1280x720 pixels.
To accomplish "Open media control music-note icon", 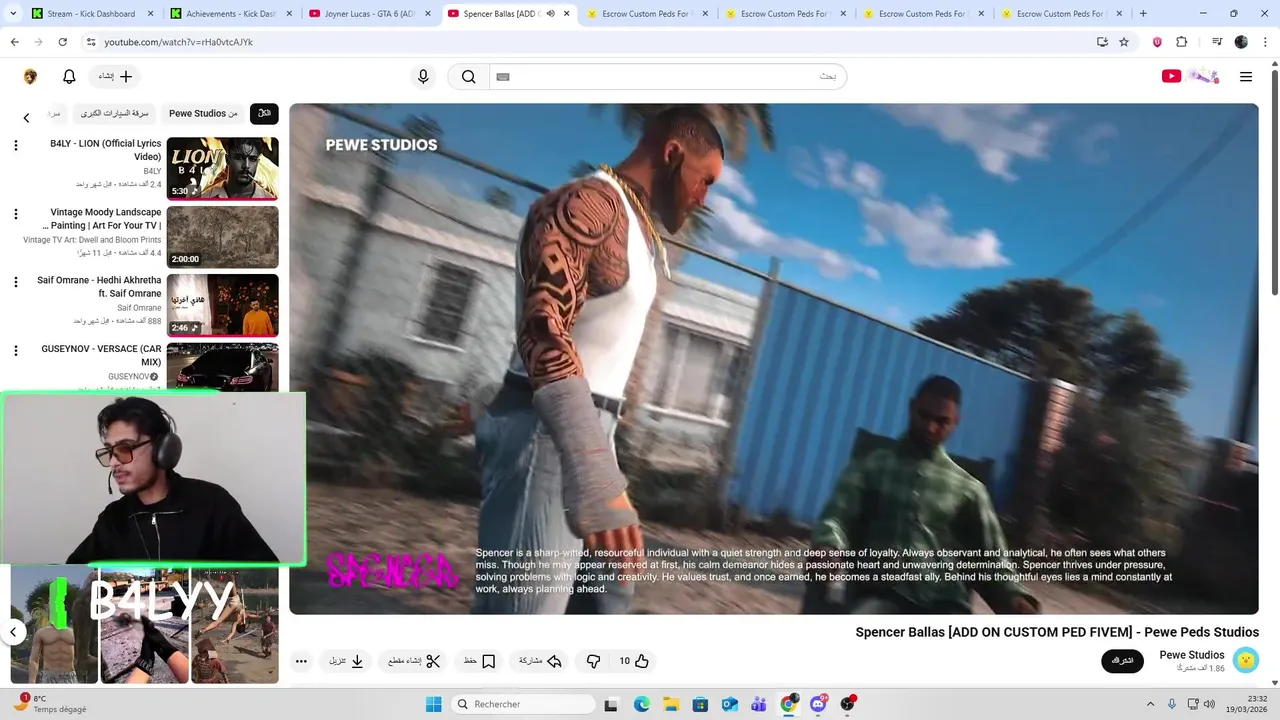I will click(x=1217, y=42).
